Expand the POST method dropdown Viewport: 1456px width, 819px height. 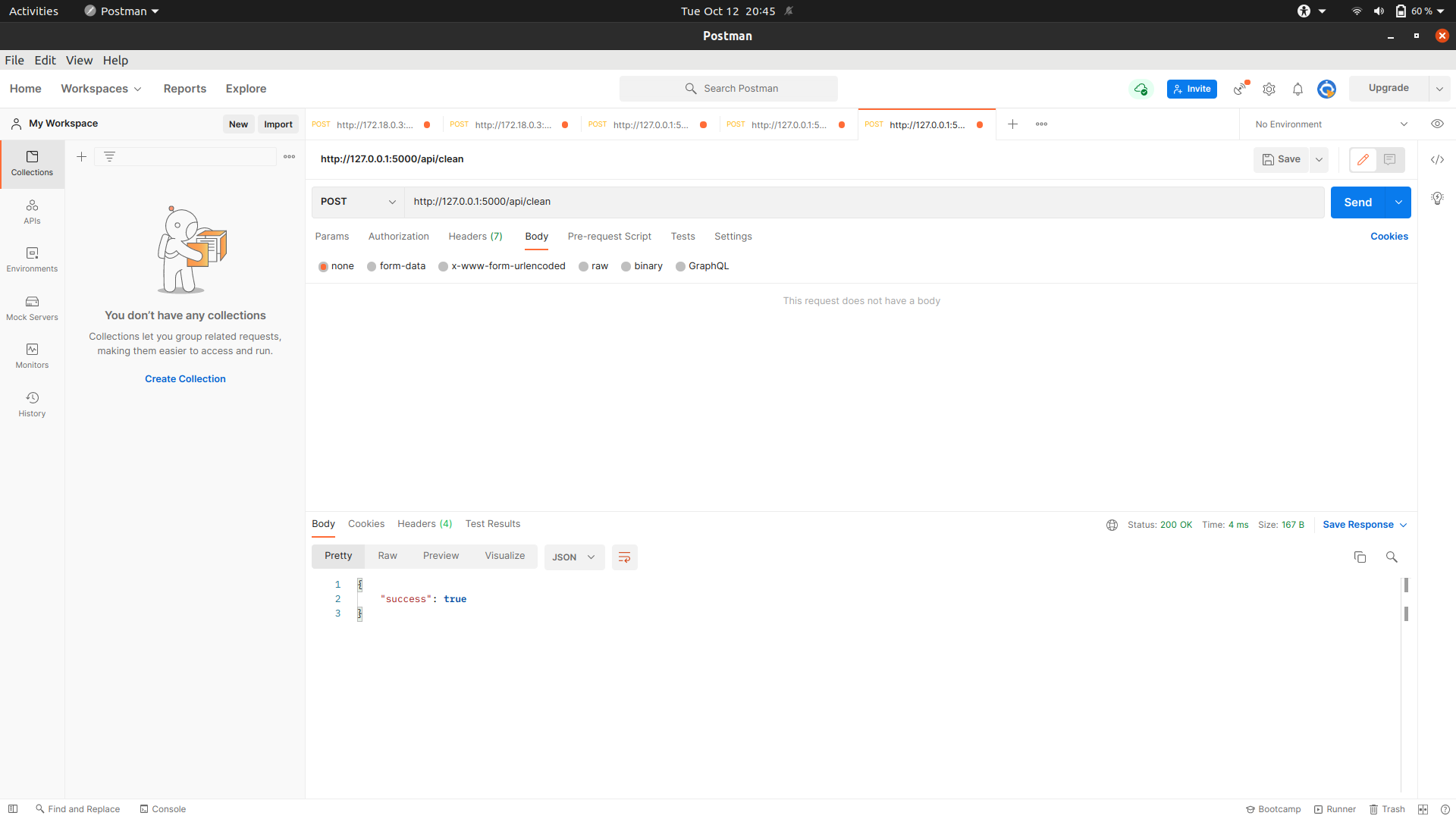coord(358,202)
